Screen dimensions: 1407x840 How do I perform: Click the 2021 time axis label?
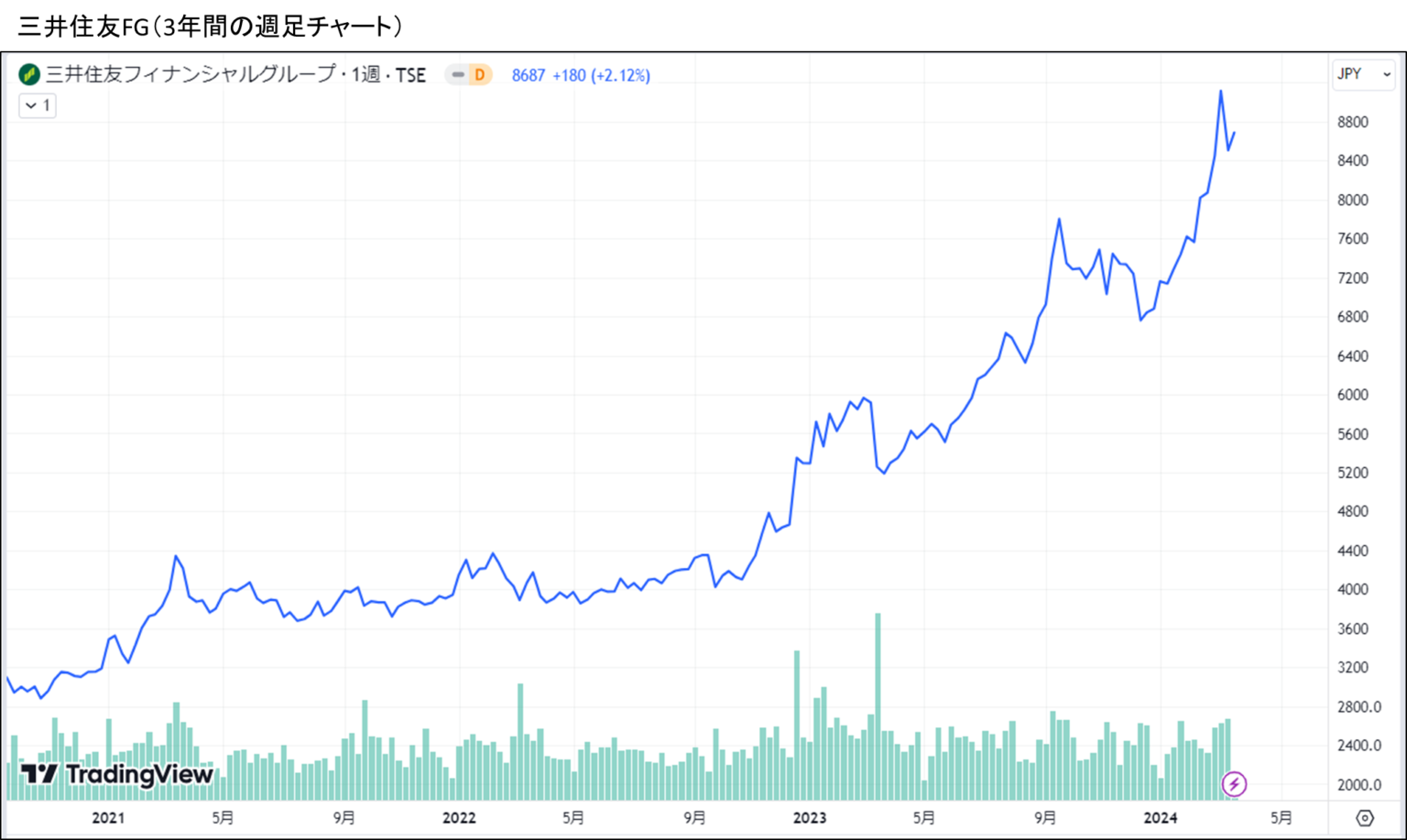coord(108,818)
